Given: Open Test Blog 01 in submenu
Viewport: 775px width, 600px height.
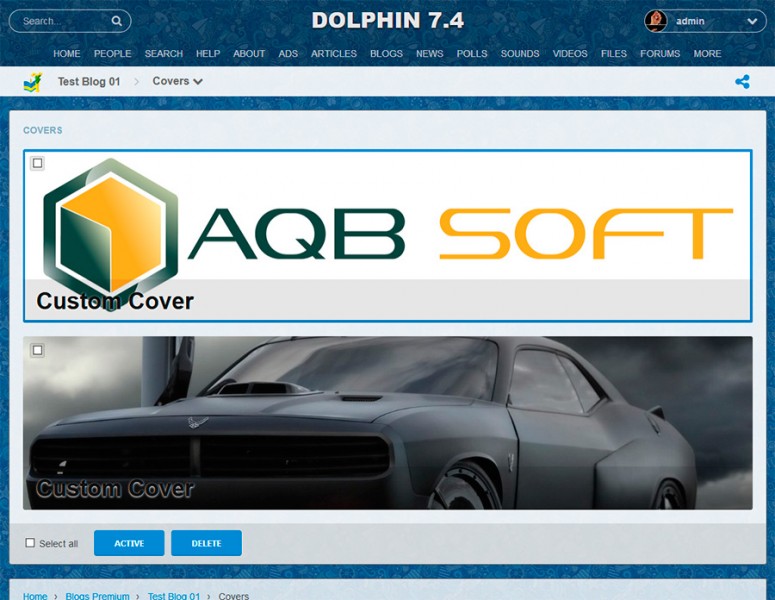Looking at the screenshot, I should [89, 82].
